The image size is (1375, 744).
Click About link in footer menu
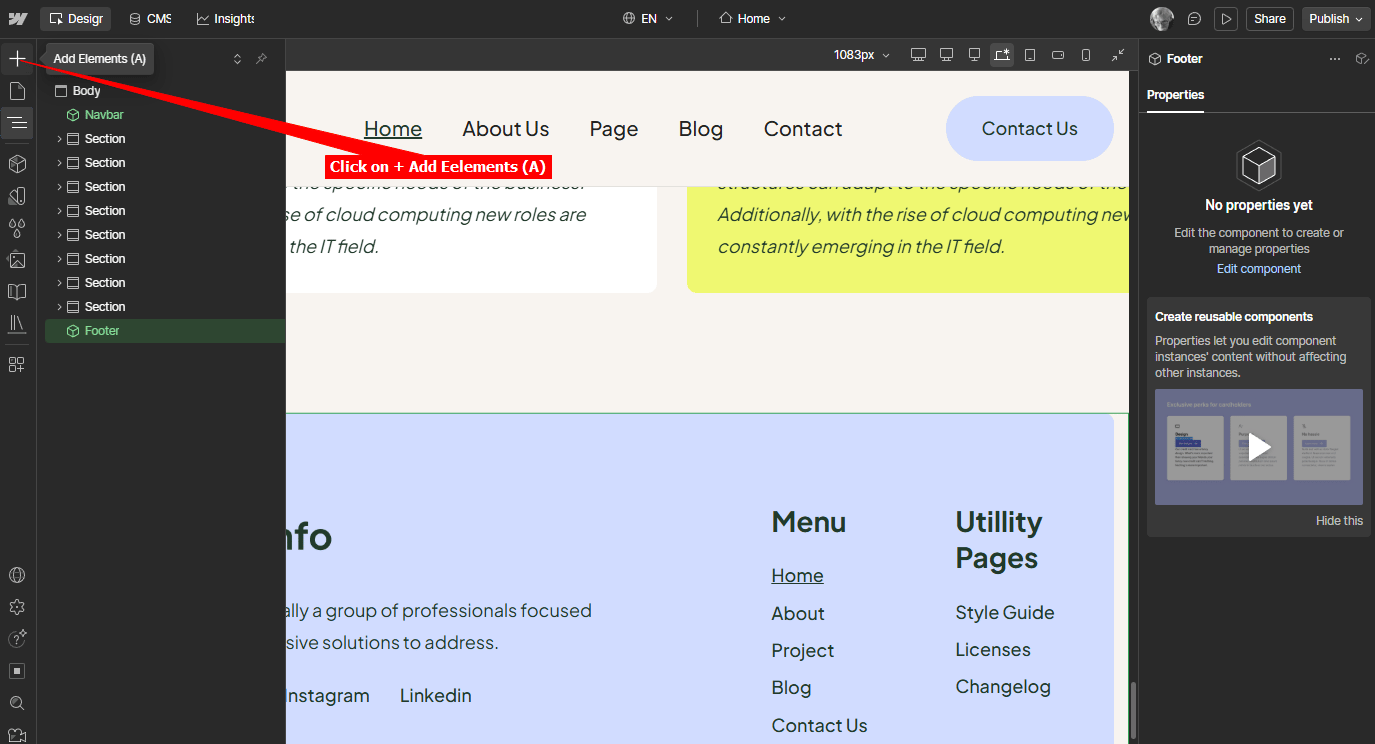click(798, 614)
